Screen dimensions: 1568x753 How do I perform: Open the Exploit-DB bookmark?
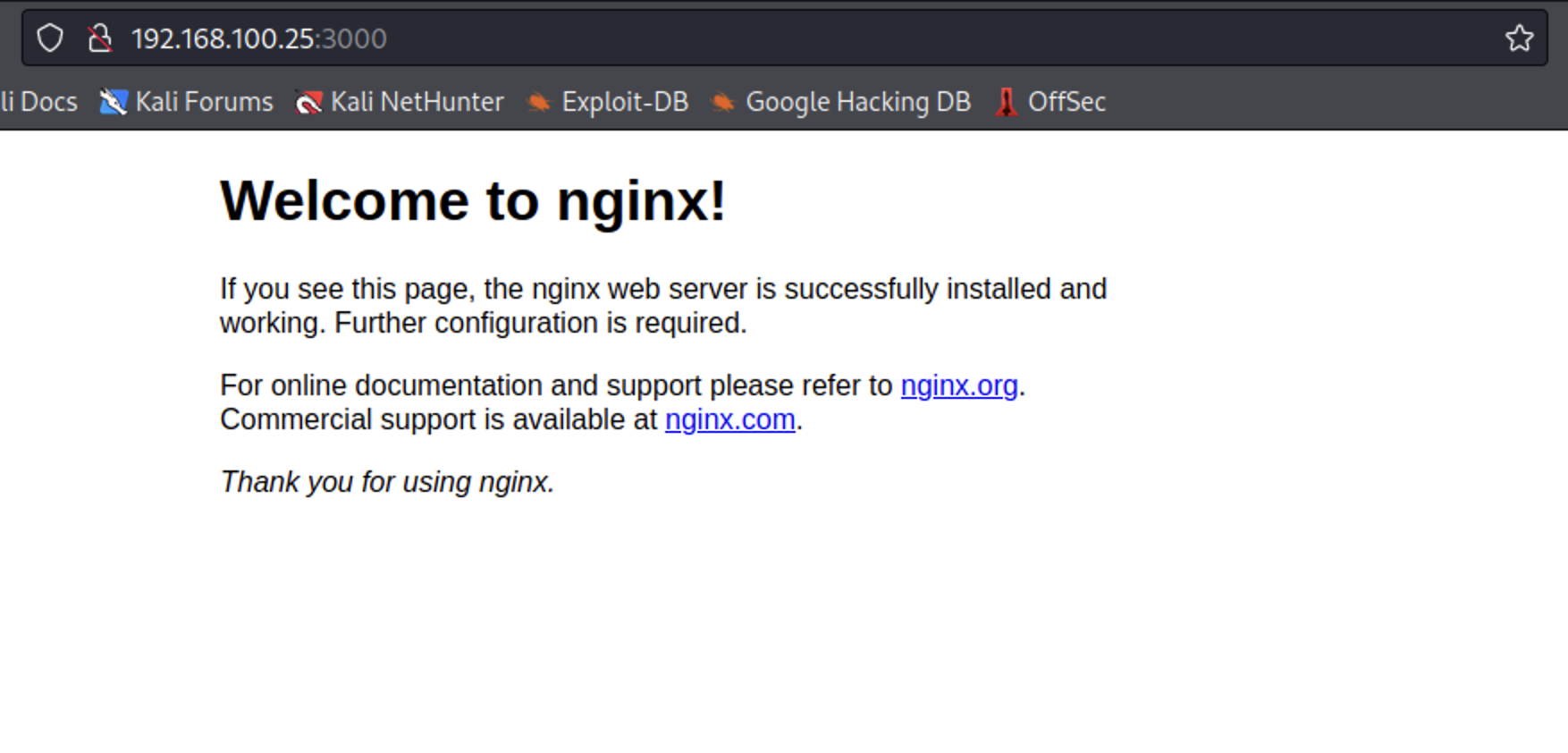coord(607,102)
